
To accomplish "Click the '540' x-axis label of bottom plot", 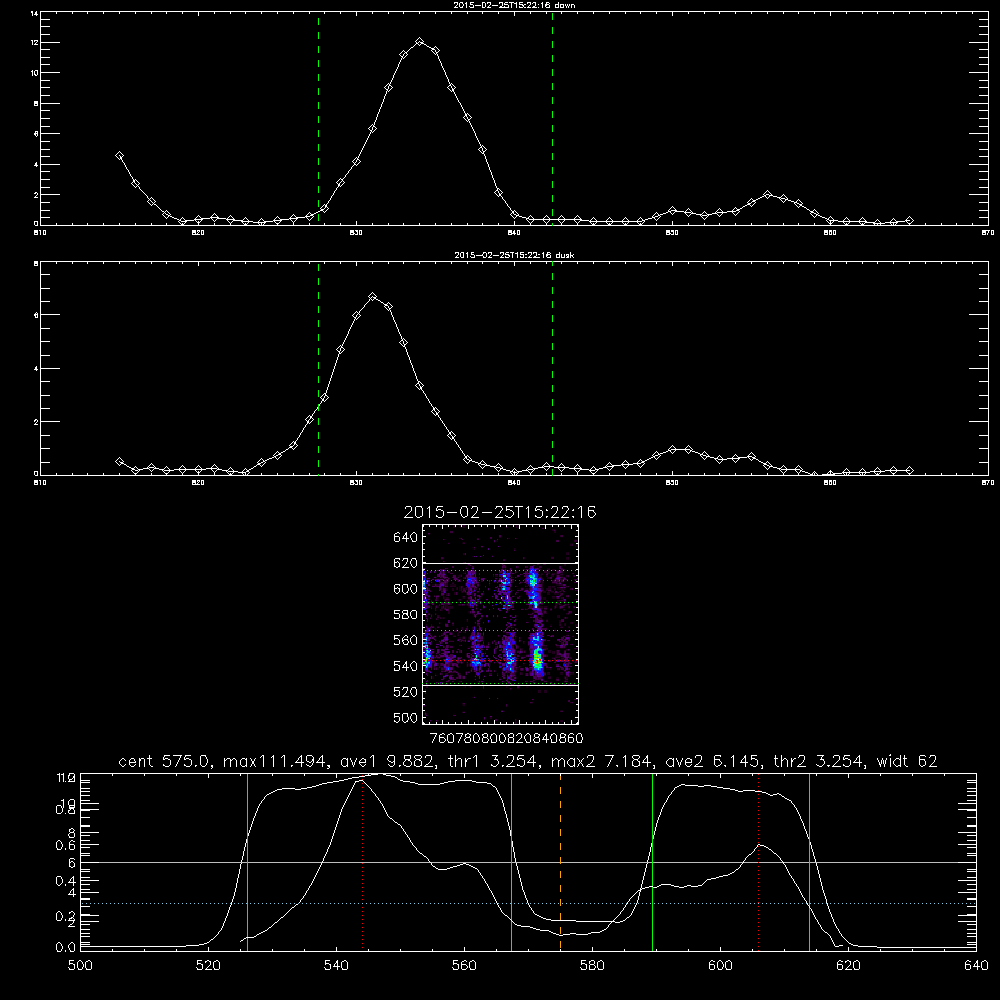I will pyautogui.click(x=336, y=966).
